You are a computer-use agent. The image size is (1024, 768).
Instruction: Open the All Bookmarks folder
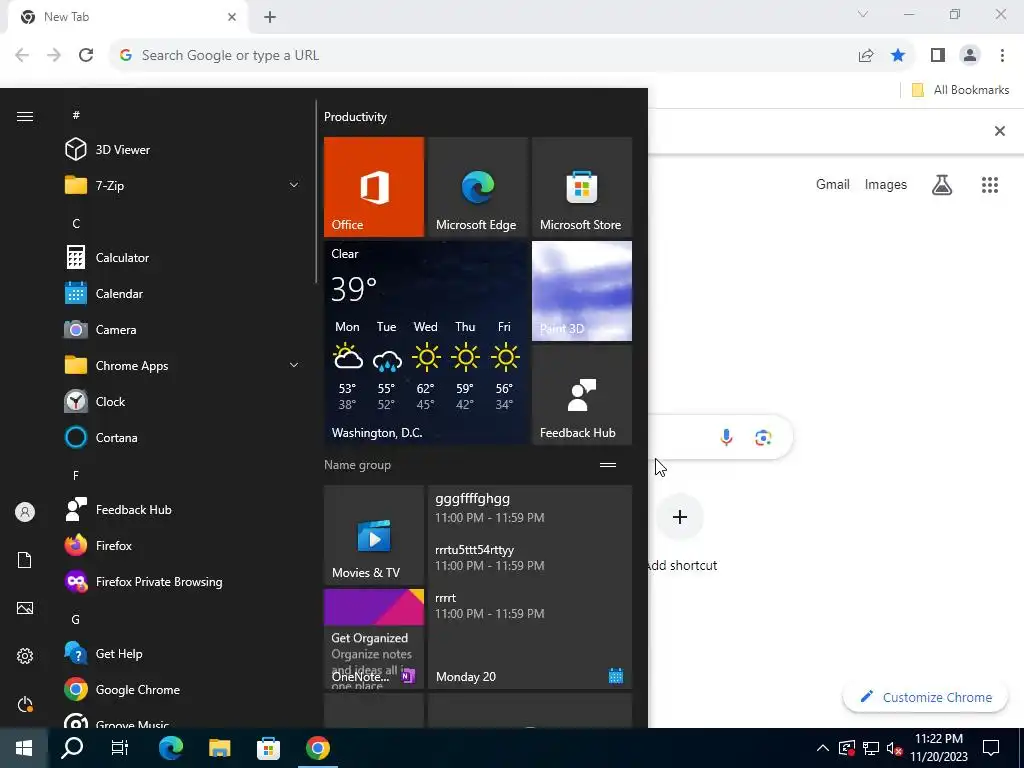[x=960, y=90]
